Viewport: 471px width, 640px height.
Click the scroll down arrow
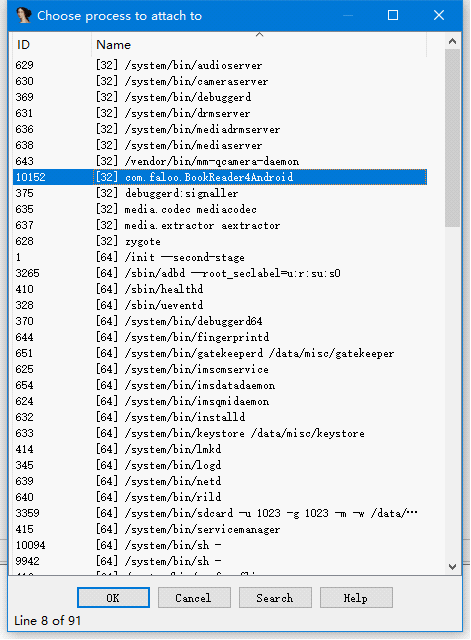click(x=452, y=567)
